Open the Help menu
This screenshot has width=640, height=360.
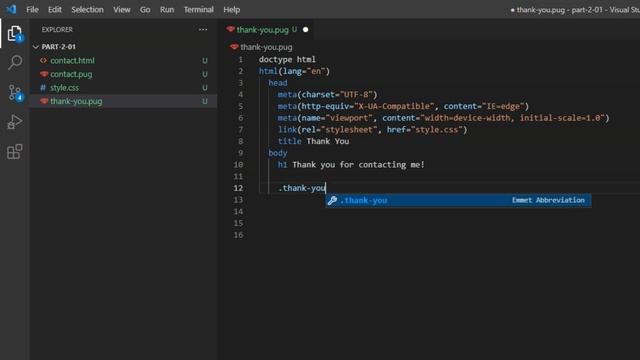coord(231,9)
